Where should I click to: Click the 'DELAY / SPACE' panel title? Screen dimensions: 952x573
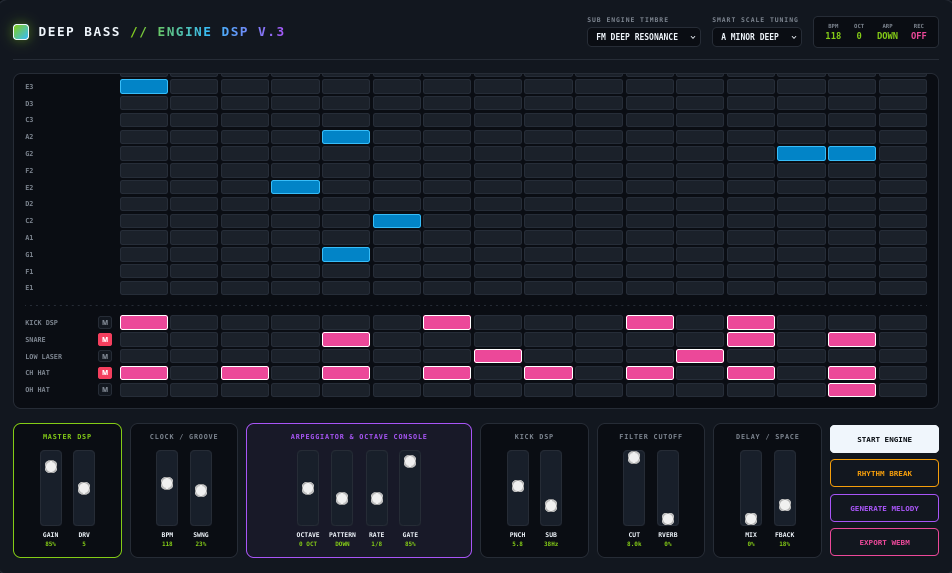[767, 436]
